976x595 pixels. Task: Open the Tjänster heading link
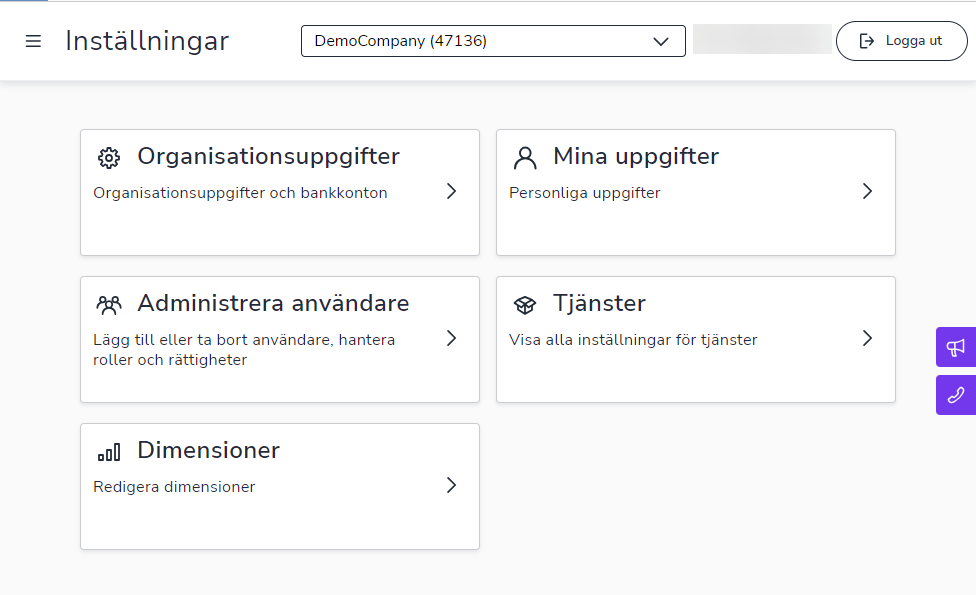[x=599, y=304]
